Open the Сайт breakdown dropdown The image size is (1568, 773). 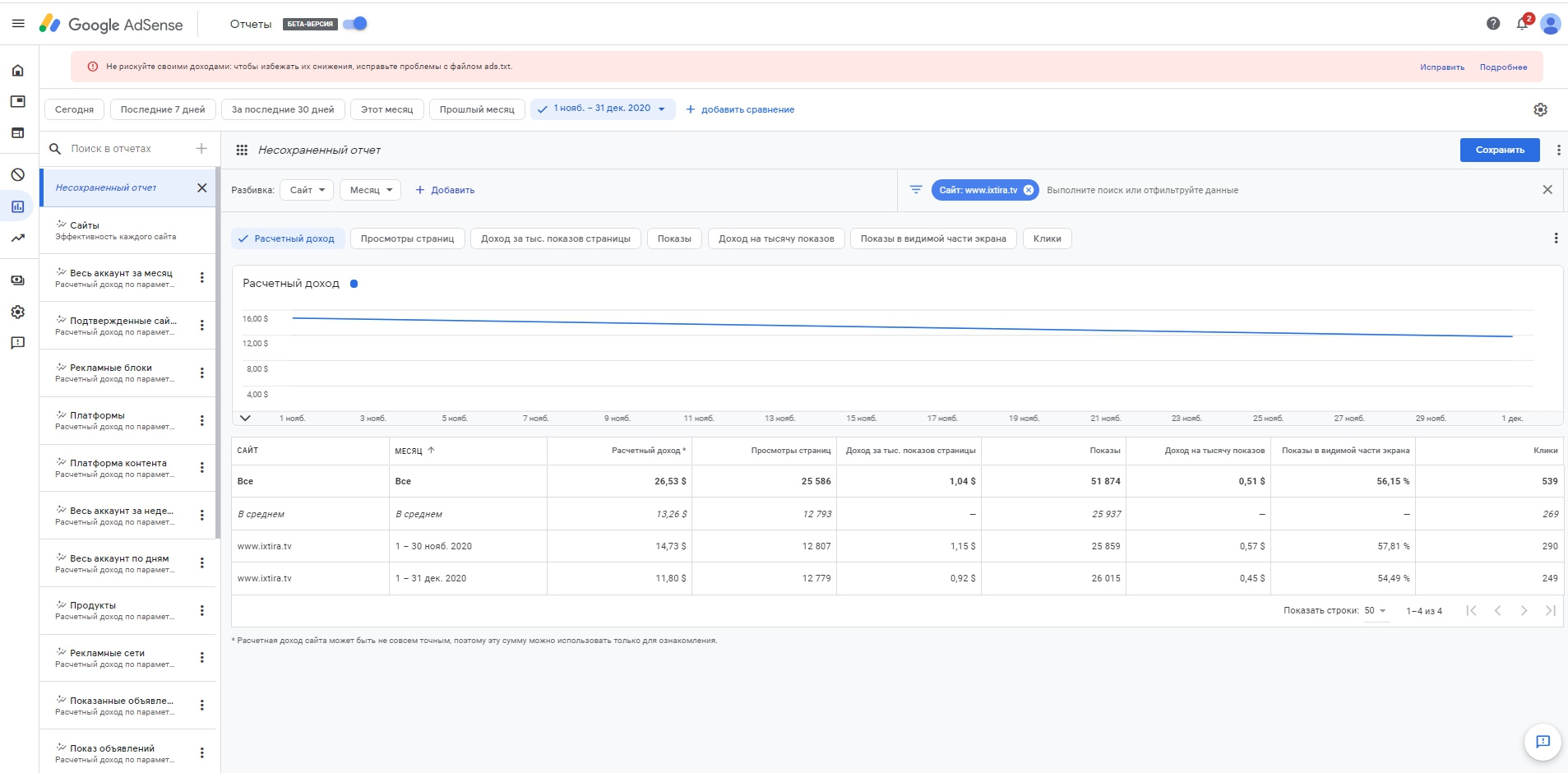click(x=307, y=190)
